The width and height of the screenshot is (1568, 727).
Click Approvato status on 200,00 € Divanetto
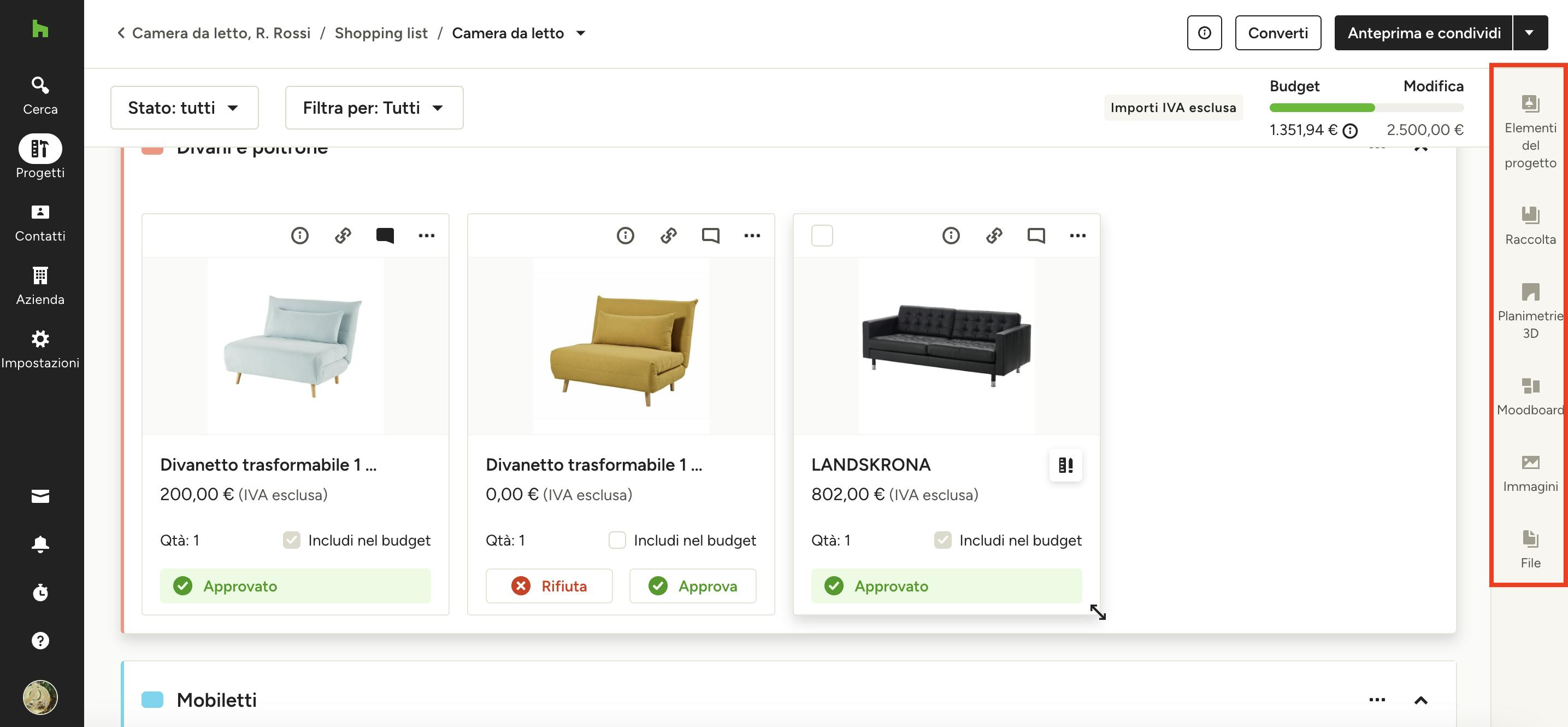tap(295, 586)
